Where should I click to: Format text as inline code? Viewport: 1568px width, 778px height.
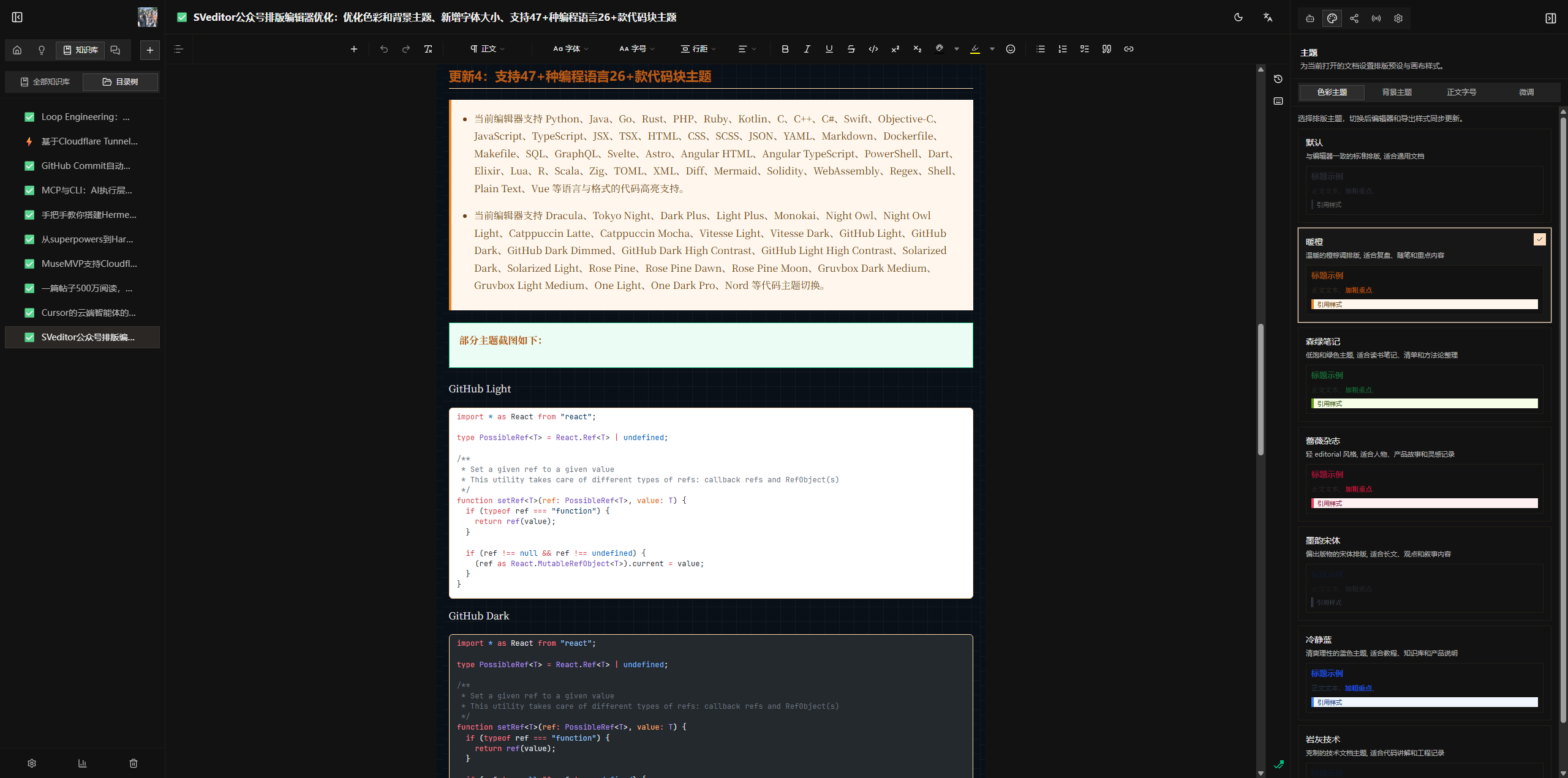pyautogui.click(x=873, y=49)
